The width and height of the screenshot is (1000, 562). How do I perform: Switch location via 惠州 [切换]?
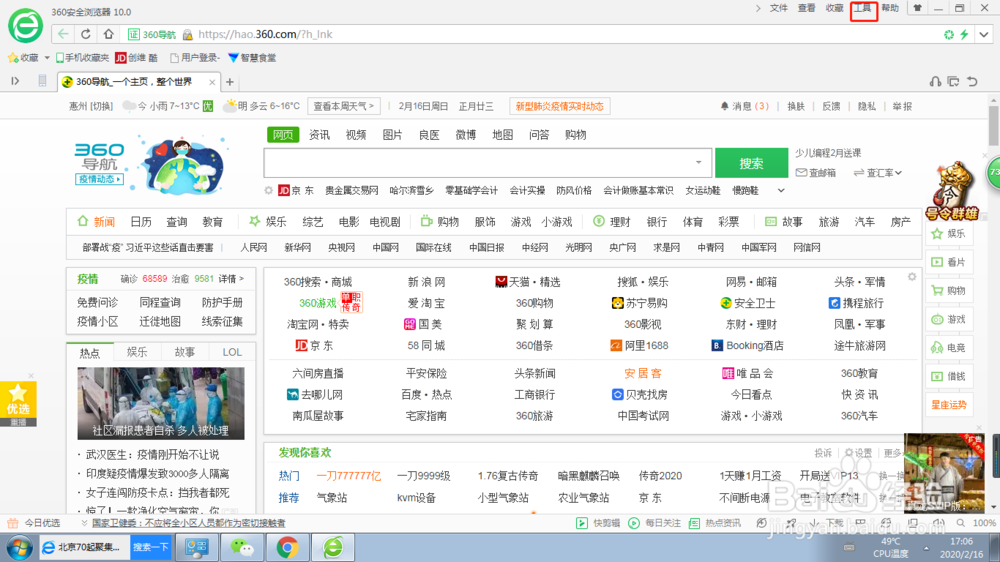click(91, 107)
